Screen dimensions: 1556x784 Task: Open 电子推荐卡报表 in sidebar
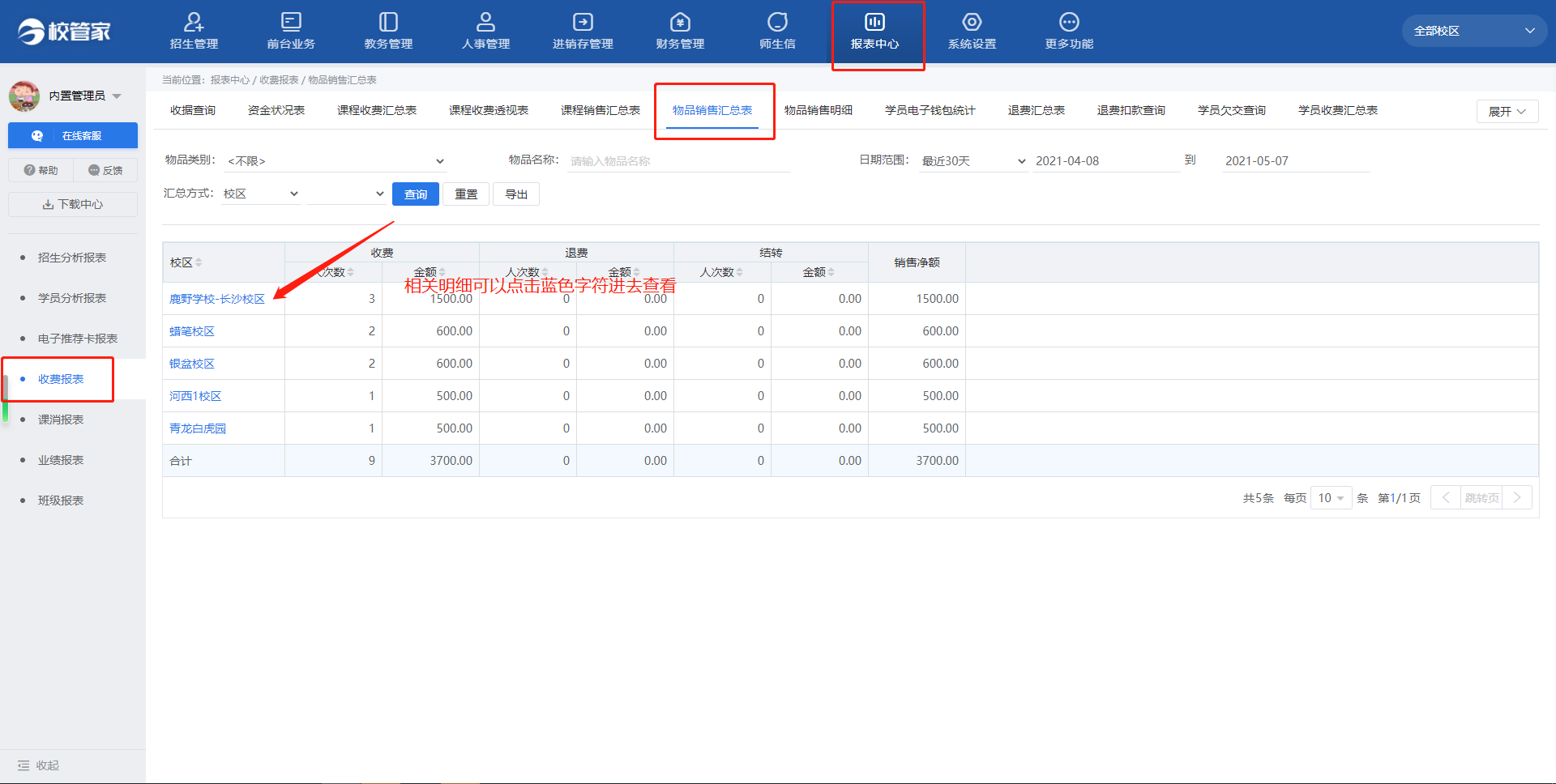click(x=78, y=339)
